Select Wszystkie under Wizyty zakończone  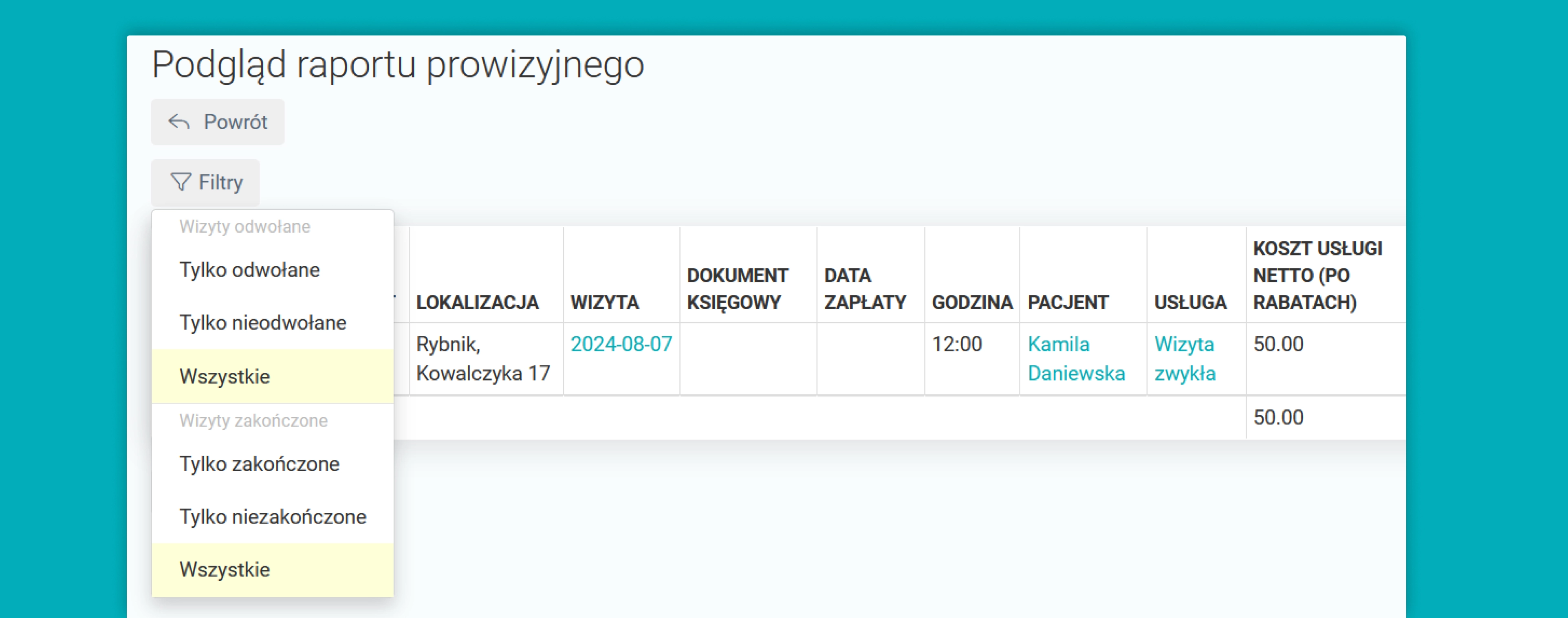tap(273, 570)
